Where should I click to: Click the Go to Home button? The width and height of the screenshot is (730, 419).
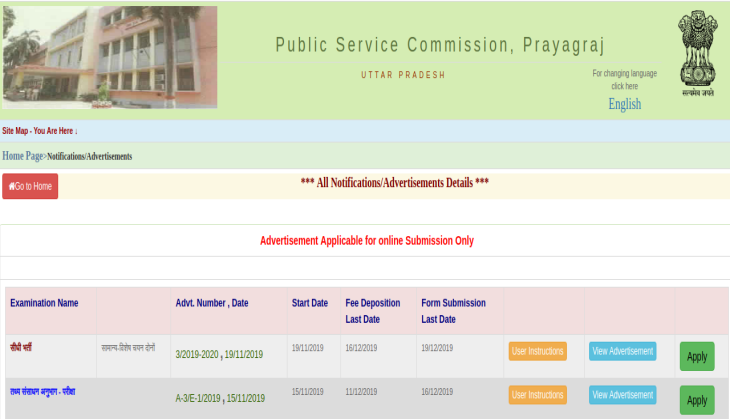[x=30, y=186]
